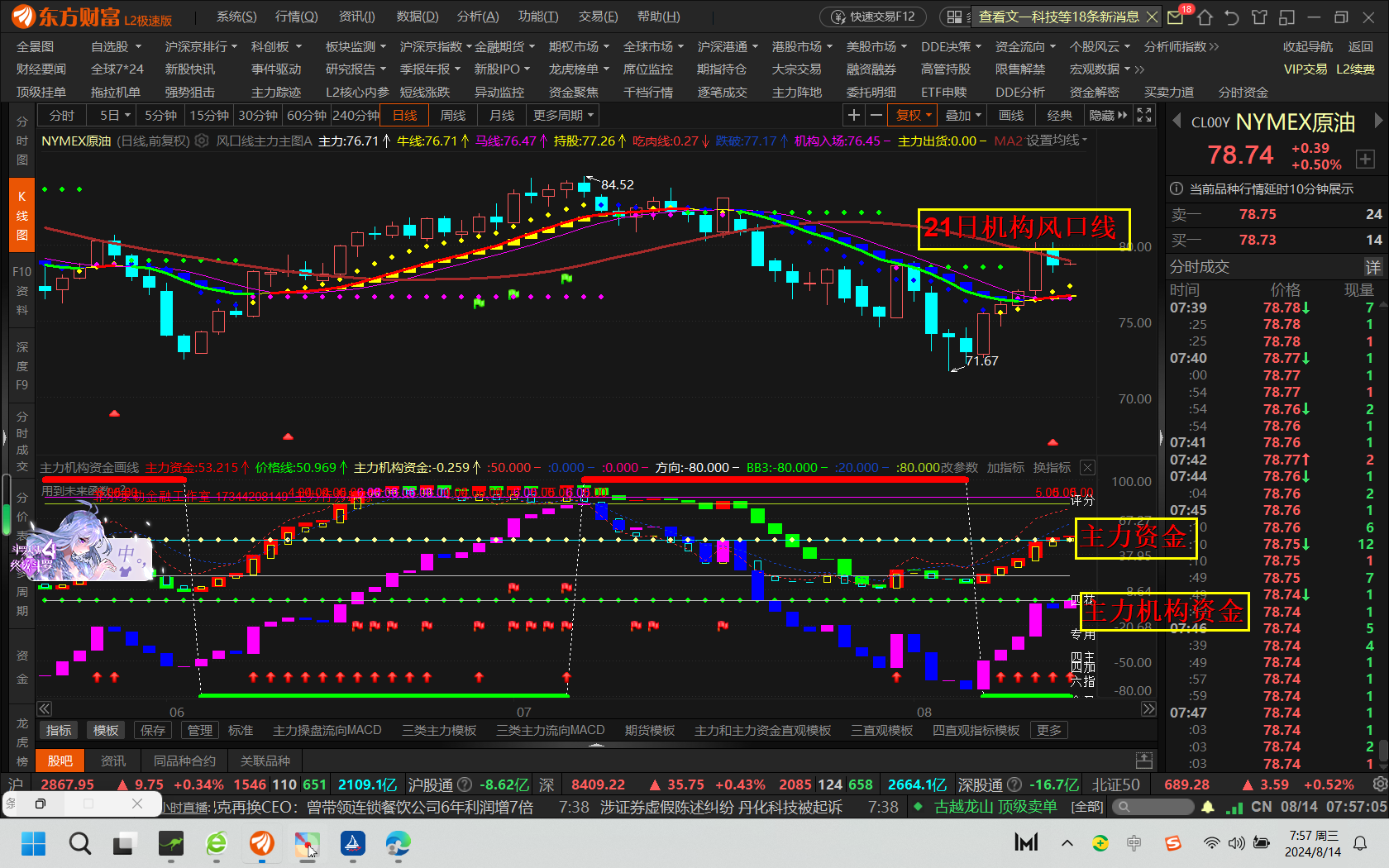Open the info panel expand icon above index bar

[x=1144, y=760]
